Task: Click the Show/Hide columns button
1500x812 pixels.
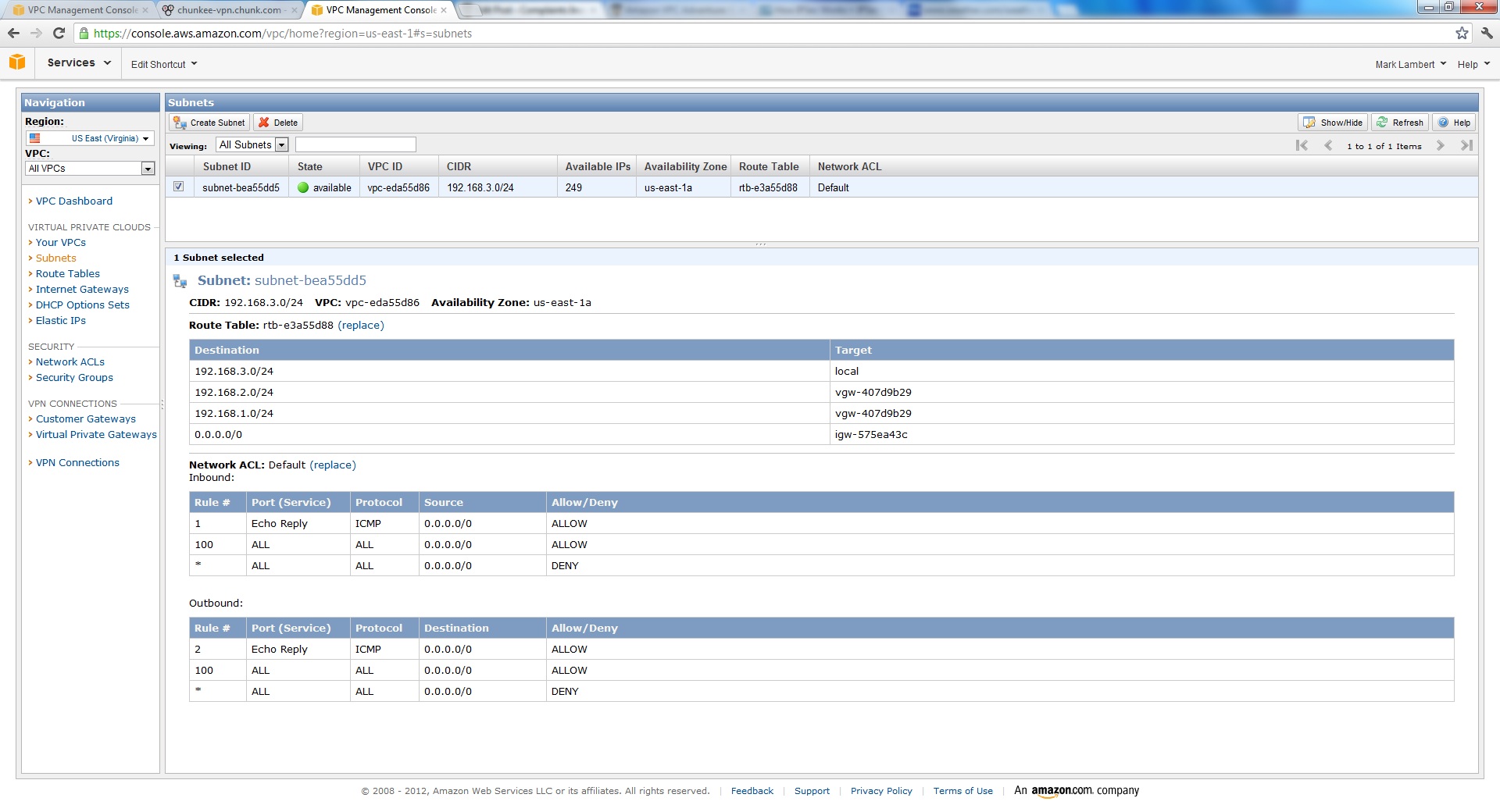Action: coord(1333,123)
